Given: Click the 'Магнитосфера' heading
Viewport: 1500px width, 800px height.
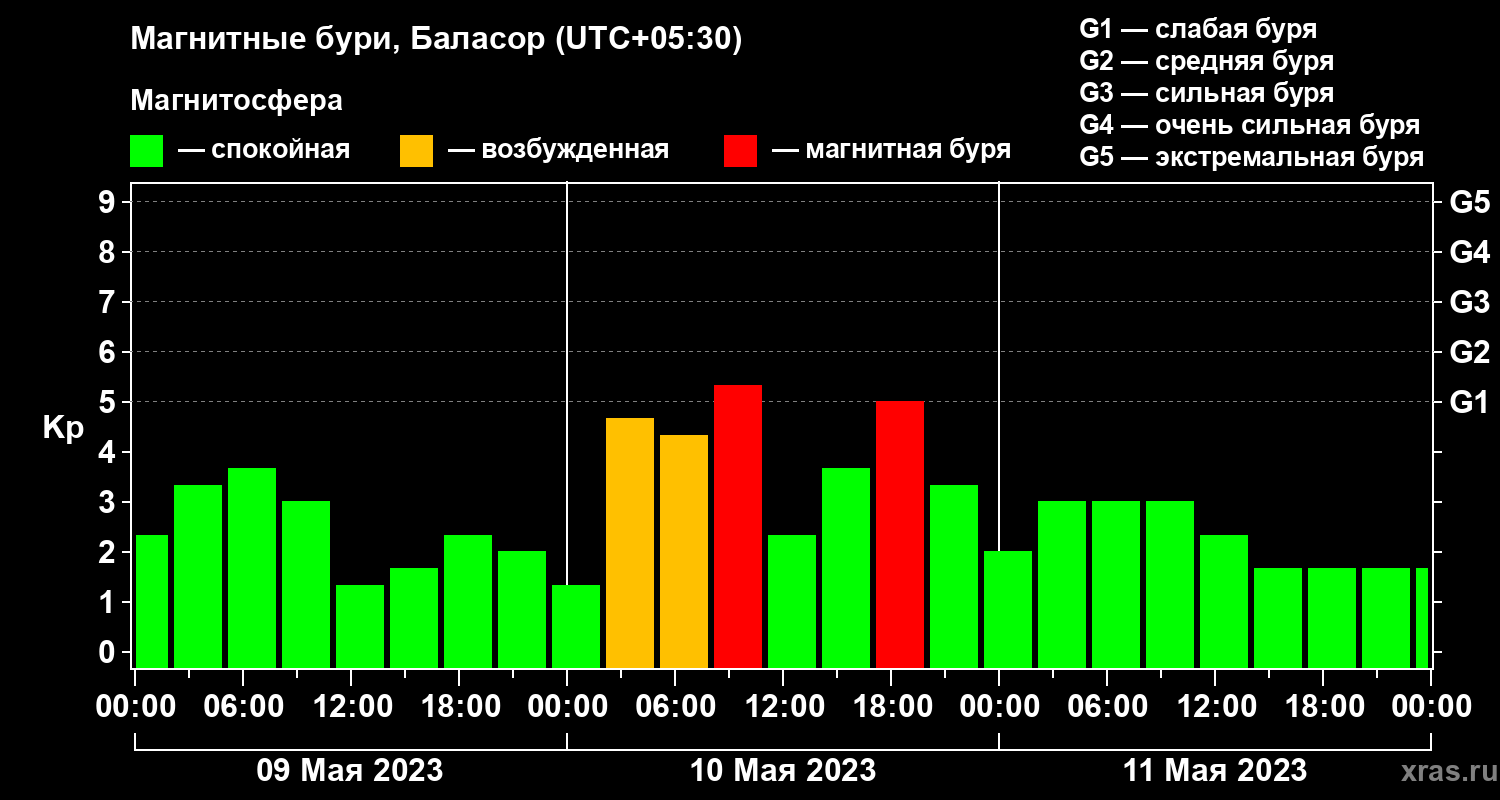Looking at the screenshot, I should [236, 101].
